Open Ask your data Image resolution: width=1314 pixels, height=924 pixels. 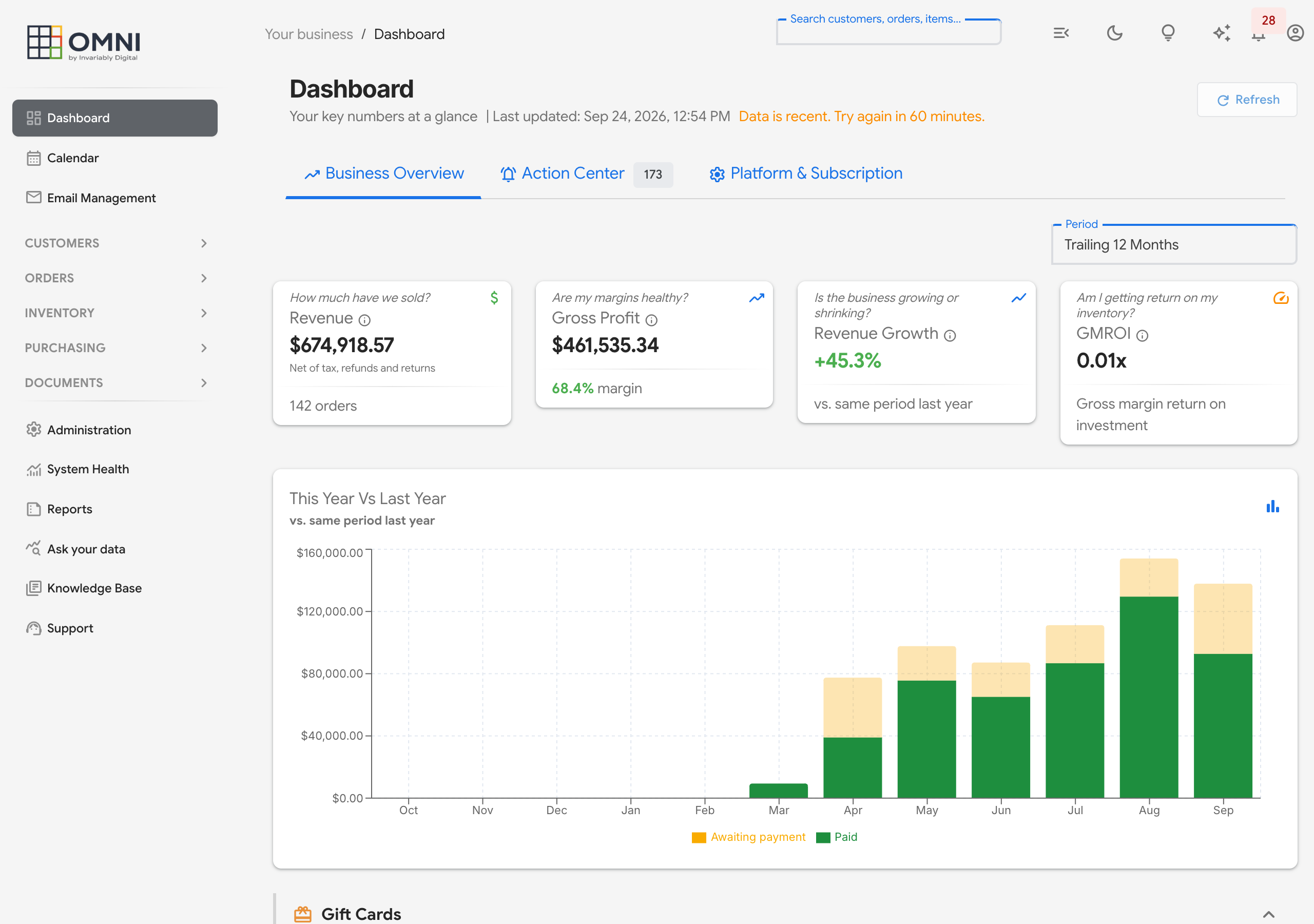click(114, 550)
